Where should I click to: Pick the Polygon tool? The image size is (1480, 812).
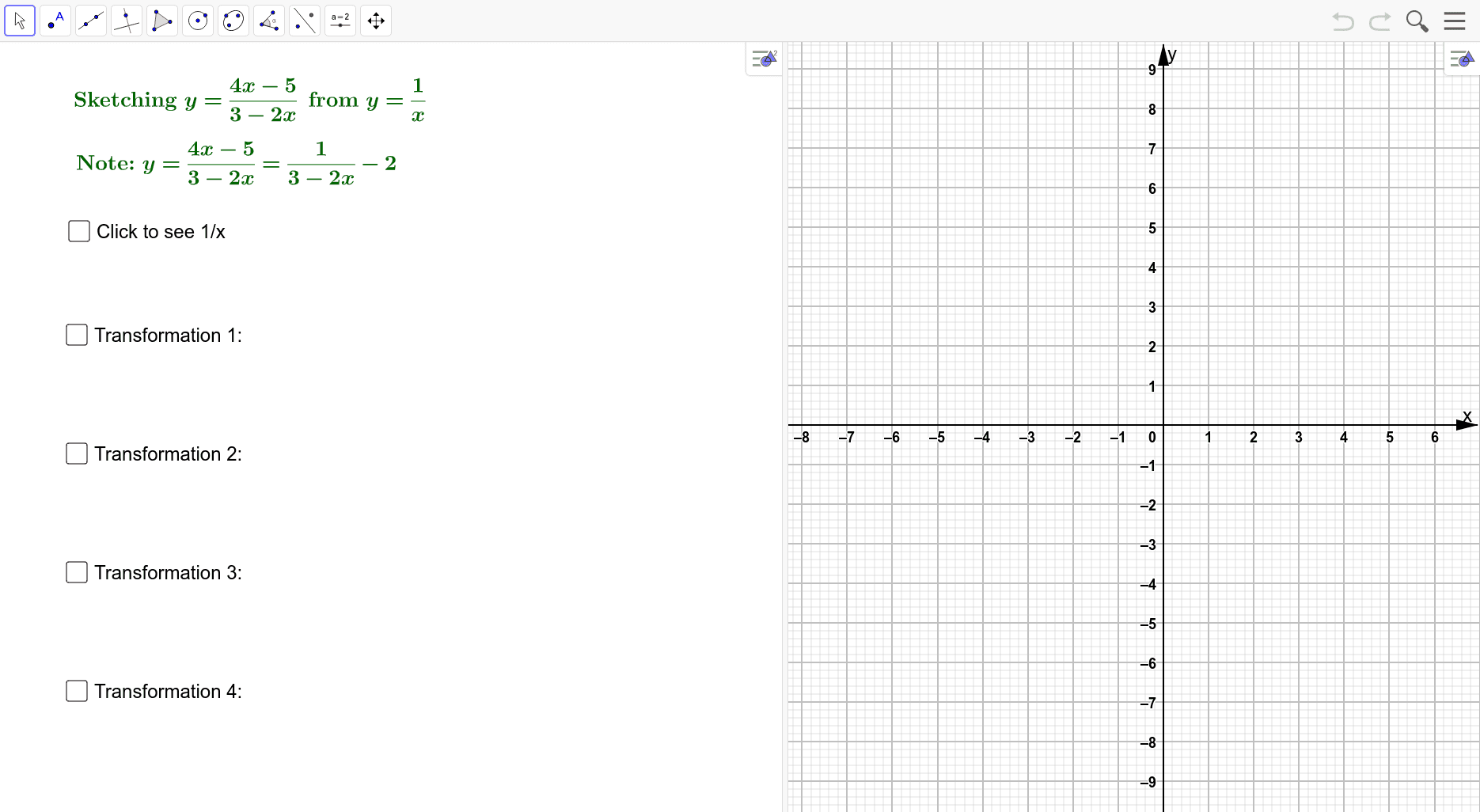(x=162, y=21)
